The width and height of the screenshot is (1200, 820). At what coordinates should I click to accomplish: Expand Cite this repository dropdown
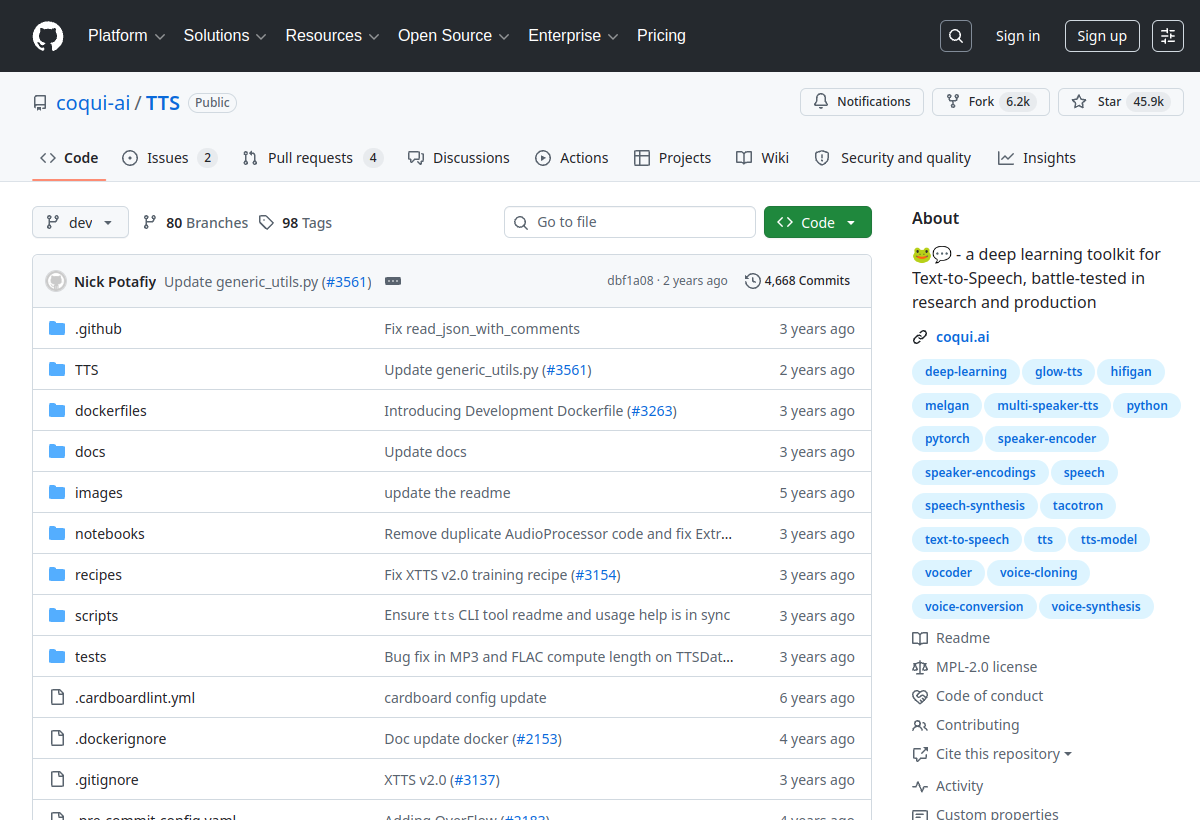pos(1004,754)
